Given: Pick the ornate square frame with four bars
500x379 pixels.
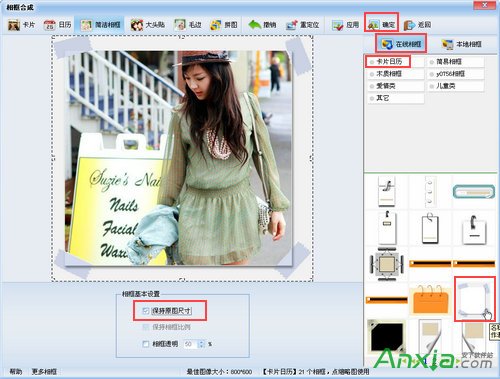Looking at the screenshot, I should [x=387, y=264].
